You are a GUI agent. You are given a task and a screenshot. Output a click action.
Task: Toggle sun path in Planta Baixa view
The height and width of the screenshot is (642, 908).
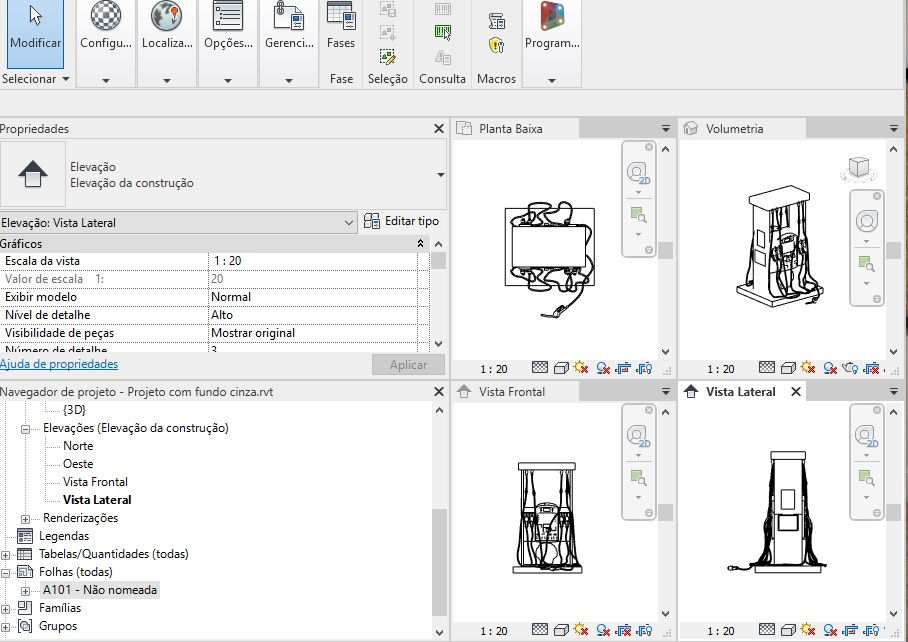point(581,368)
